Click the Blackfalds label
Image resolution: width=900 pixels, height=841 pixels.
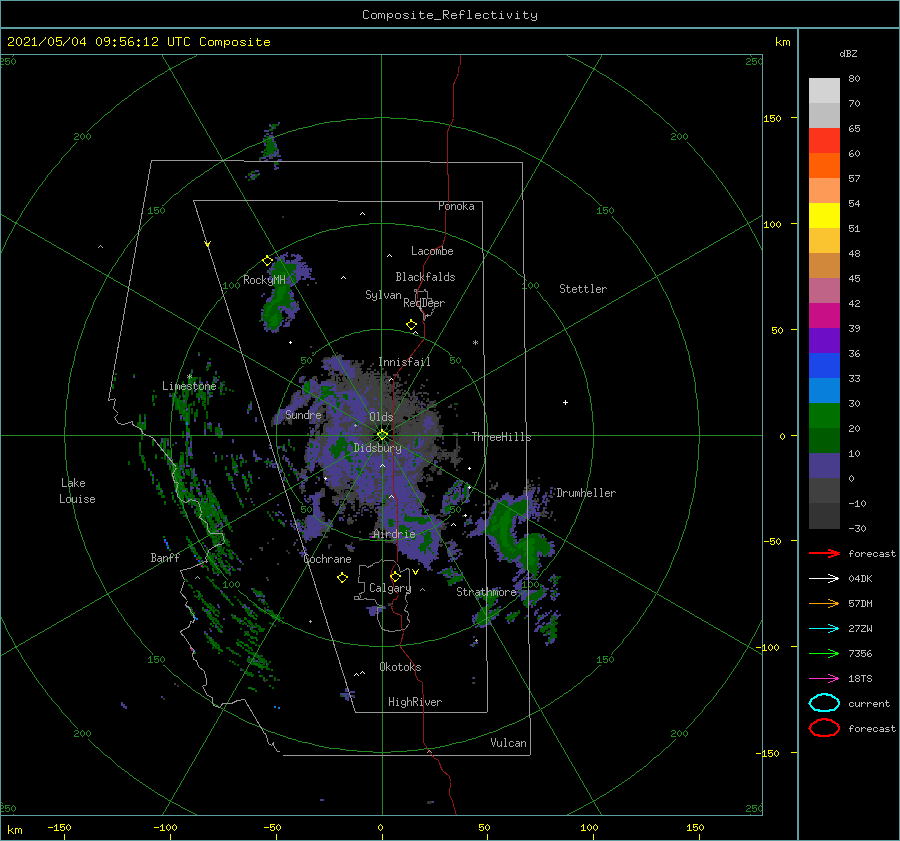pyautogui.click(x=425, y=277)
